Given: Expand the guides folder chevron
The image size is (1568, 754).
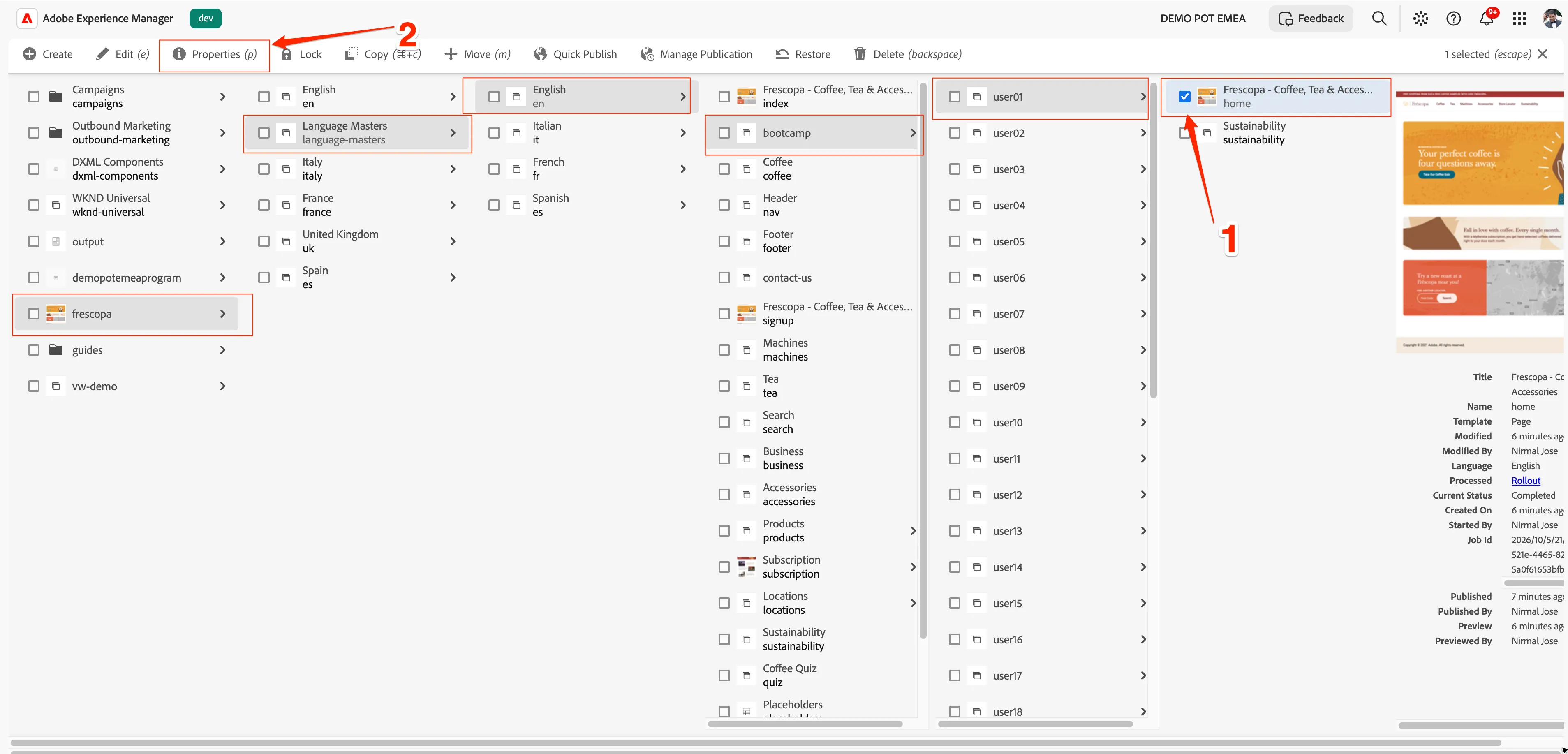Looking at the screenshot, I should (222, 350).
